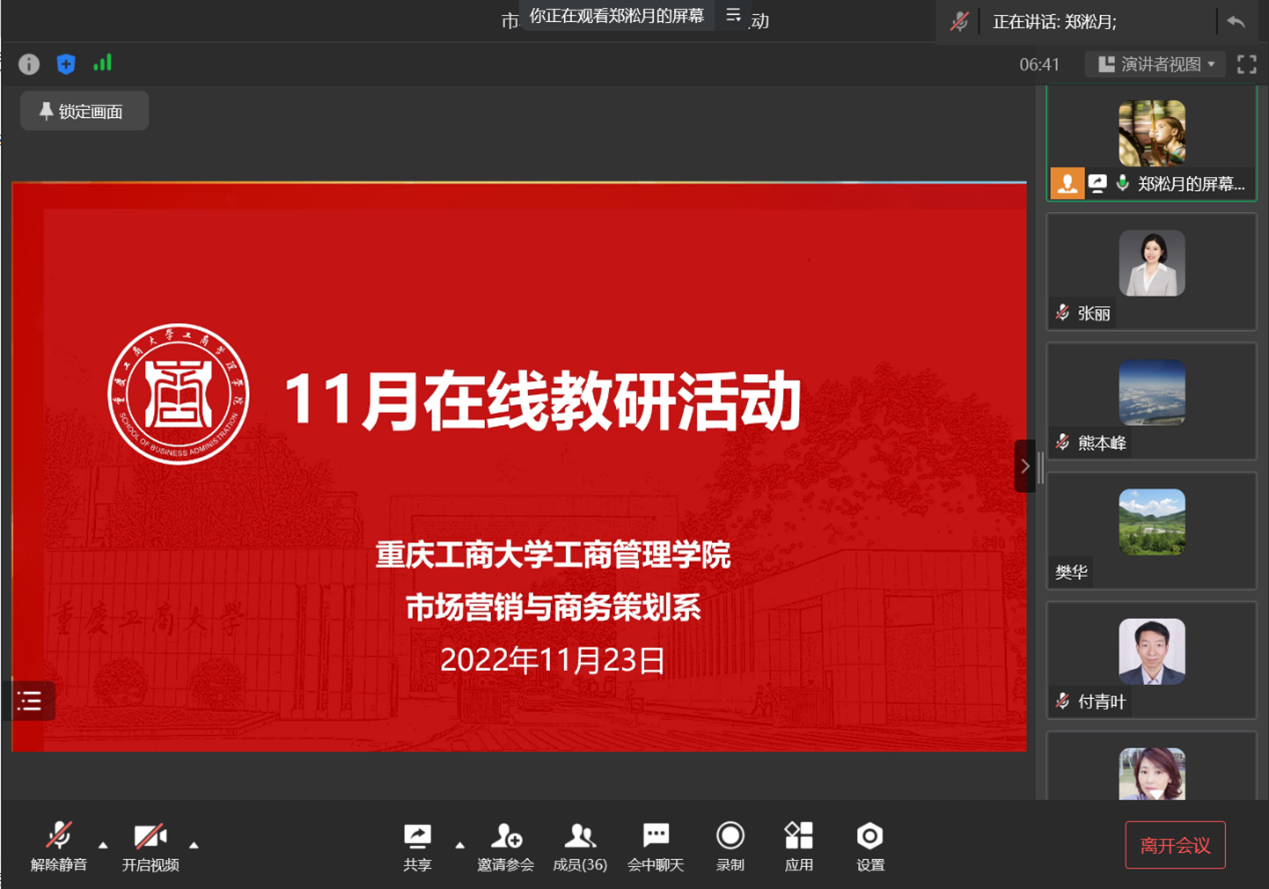Expand audio options arrow beside 解除静音

[x=103, y=845]
